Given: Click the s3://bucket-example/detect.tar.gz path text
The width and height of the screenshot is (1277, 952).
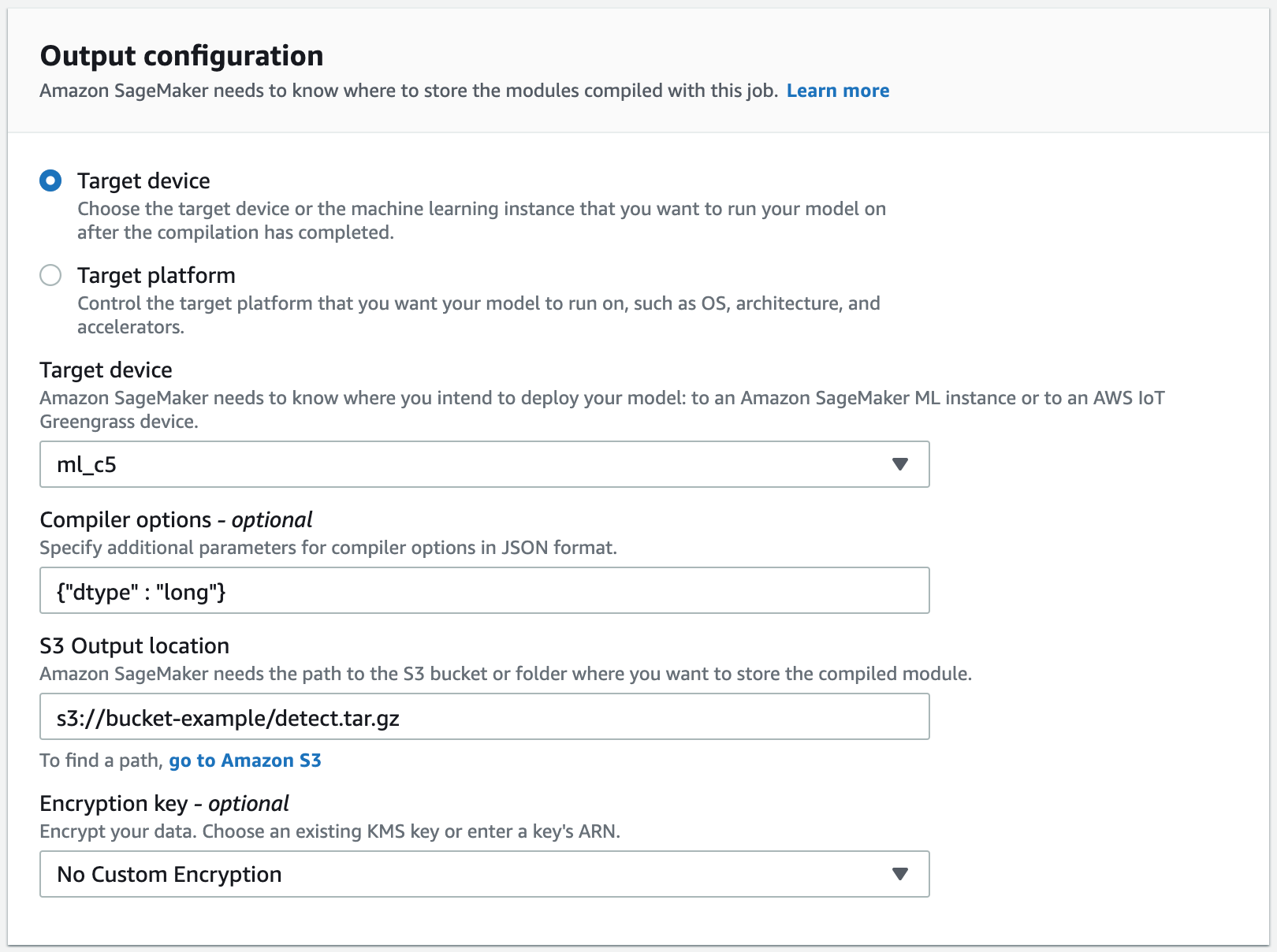Looking at the screenshot, I should click(226, 718).
